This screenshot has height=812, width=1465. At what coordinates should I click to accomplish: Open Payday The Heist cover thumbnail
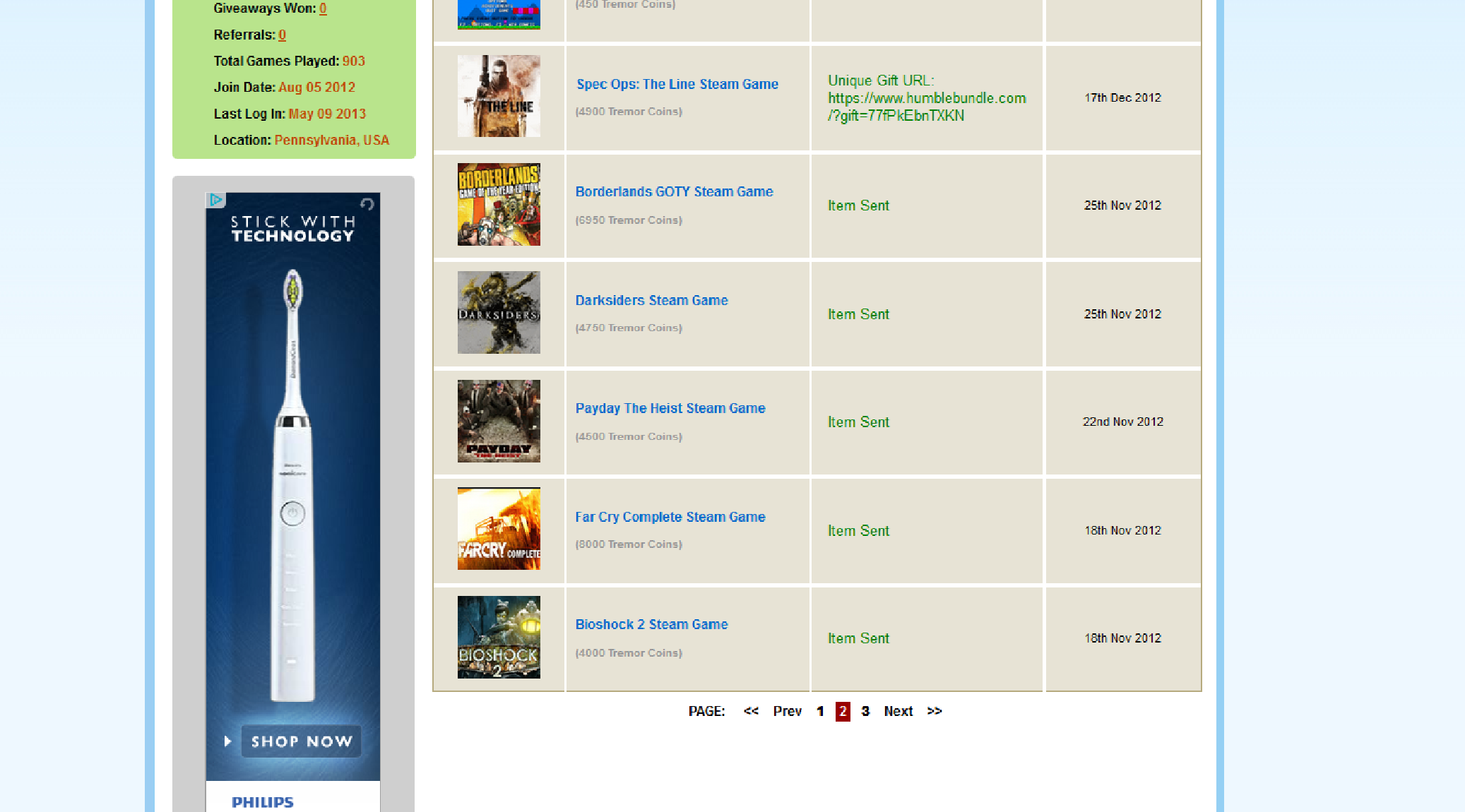pyautogui.click(x=499, y=422)
